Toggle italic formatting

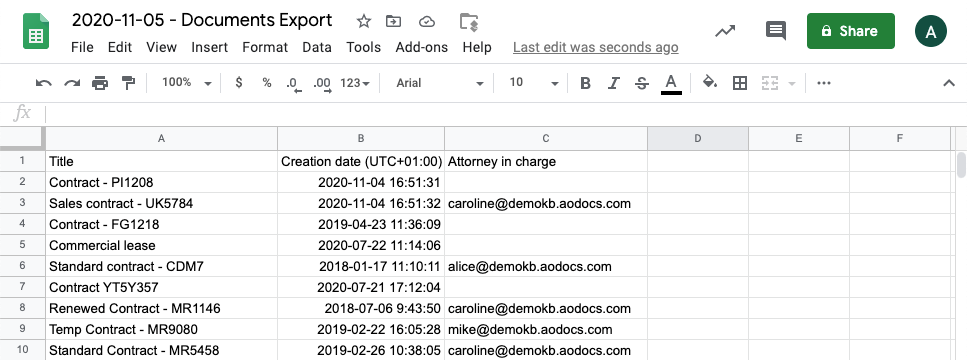click(613, 83)
